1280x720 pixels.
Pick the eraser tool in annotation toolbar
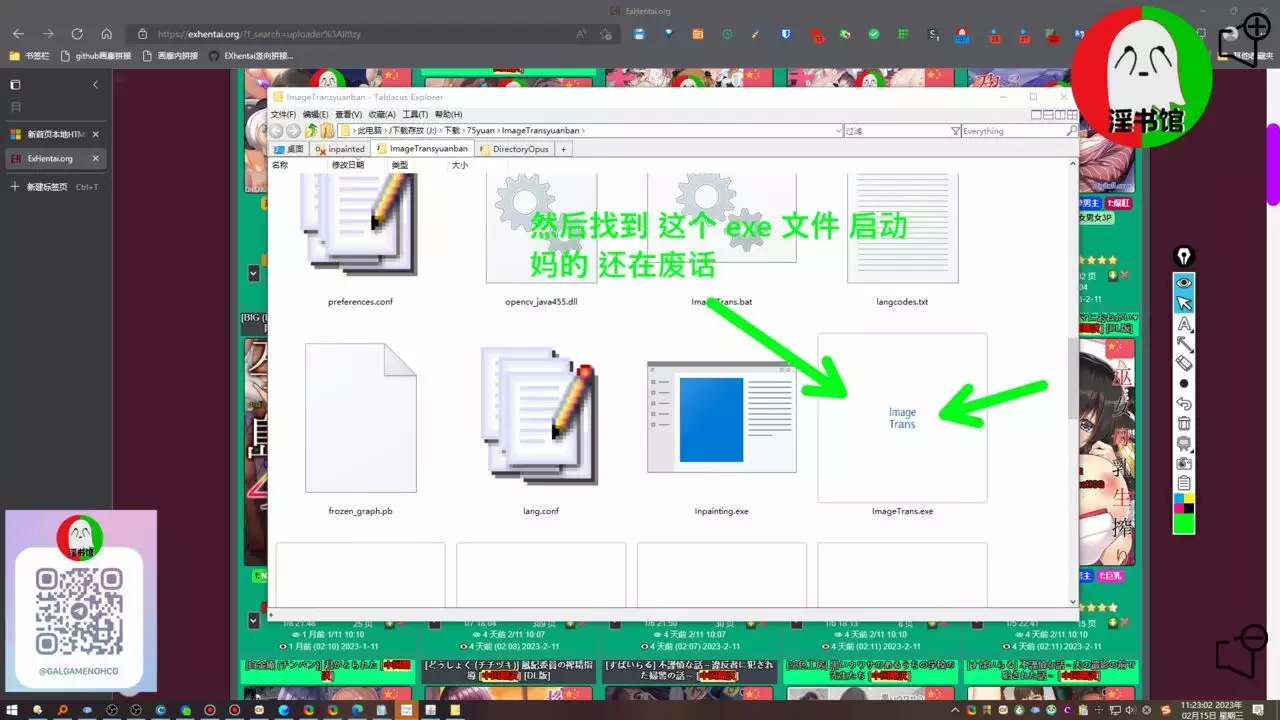click(x=1184, y=364)
